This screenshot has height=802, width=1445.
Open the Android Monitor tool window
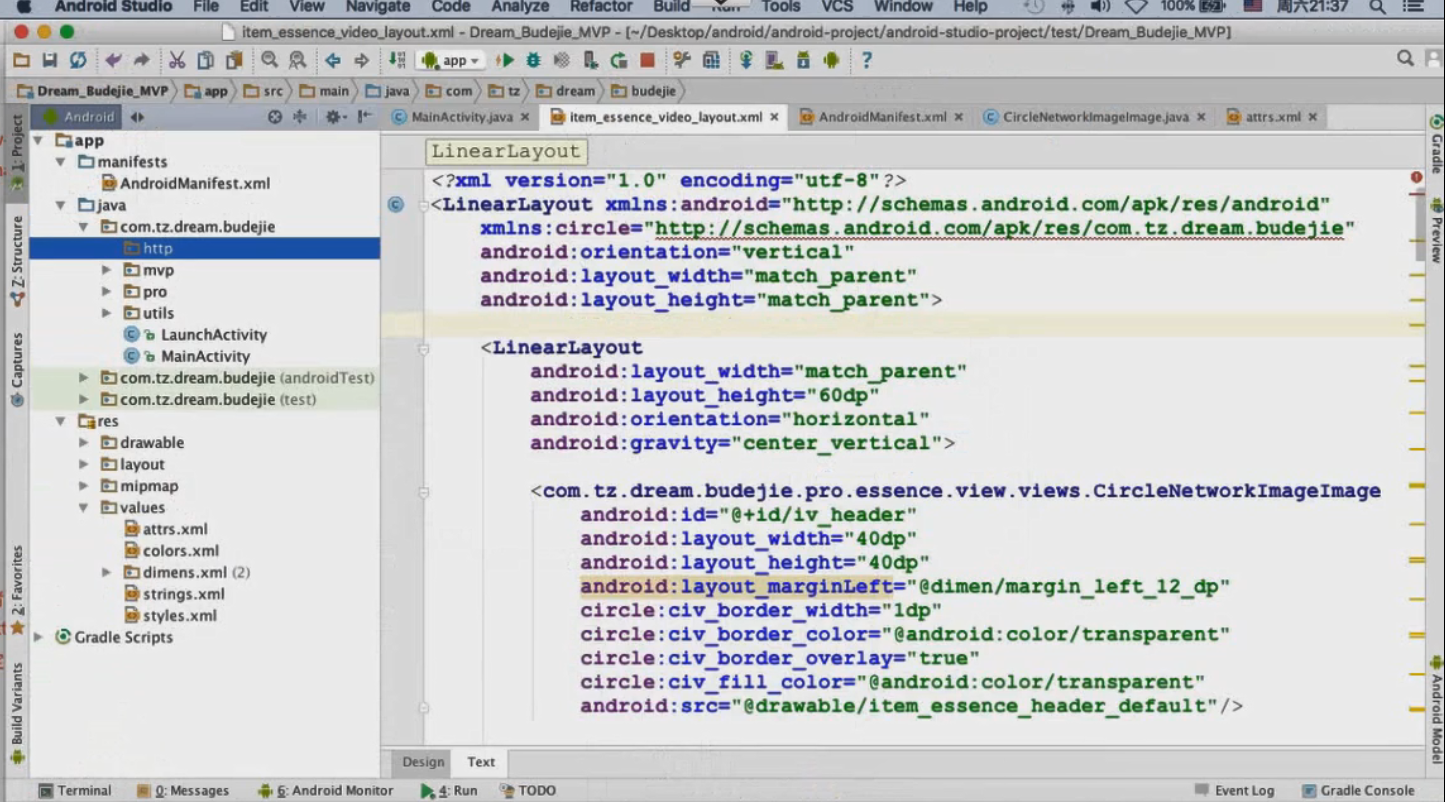[x=326, y=790]
